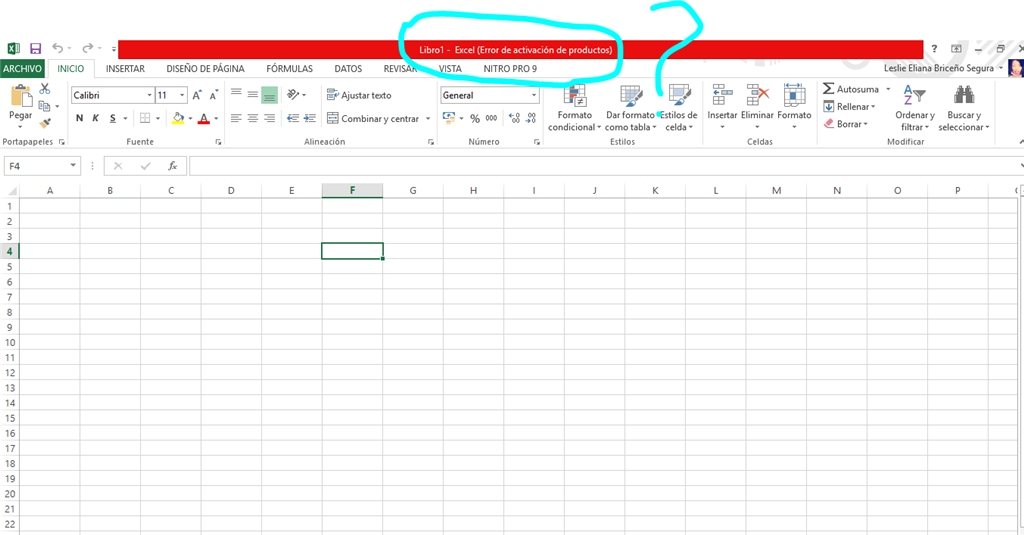Redo the last action
The width and height of the screenshot is (1024, 535).
[x=88, y=48]
